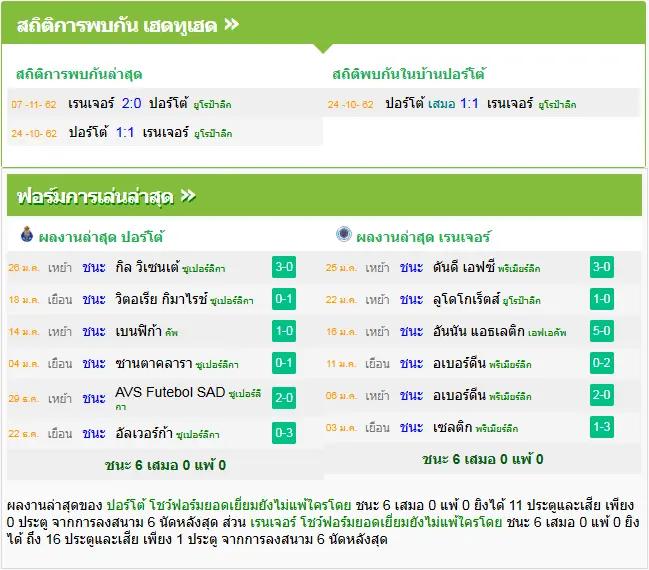Click the 2-0 badge for อเบอร์ดีน home match
Image resolution: width=649 pixels, height=570 pixels.
[x=602, y=395]
